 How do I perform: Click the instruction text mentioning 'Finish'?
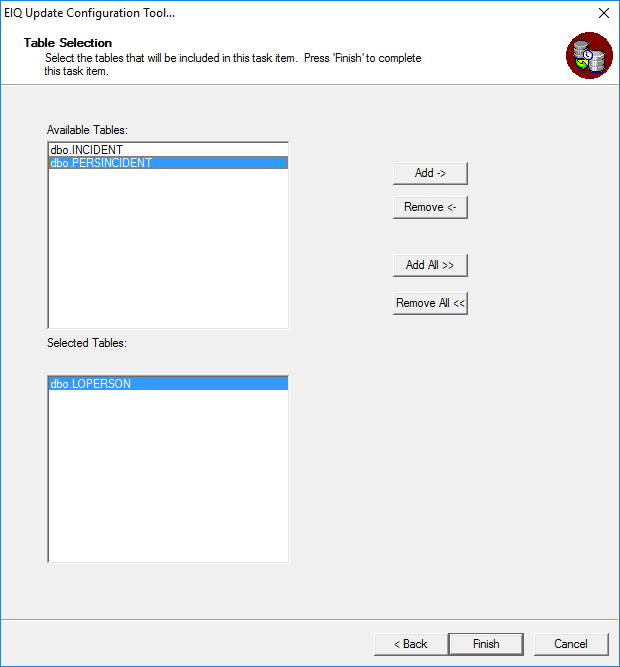click(x=233, y=64)
